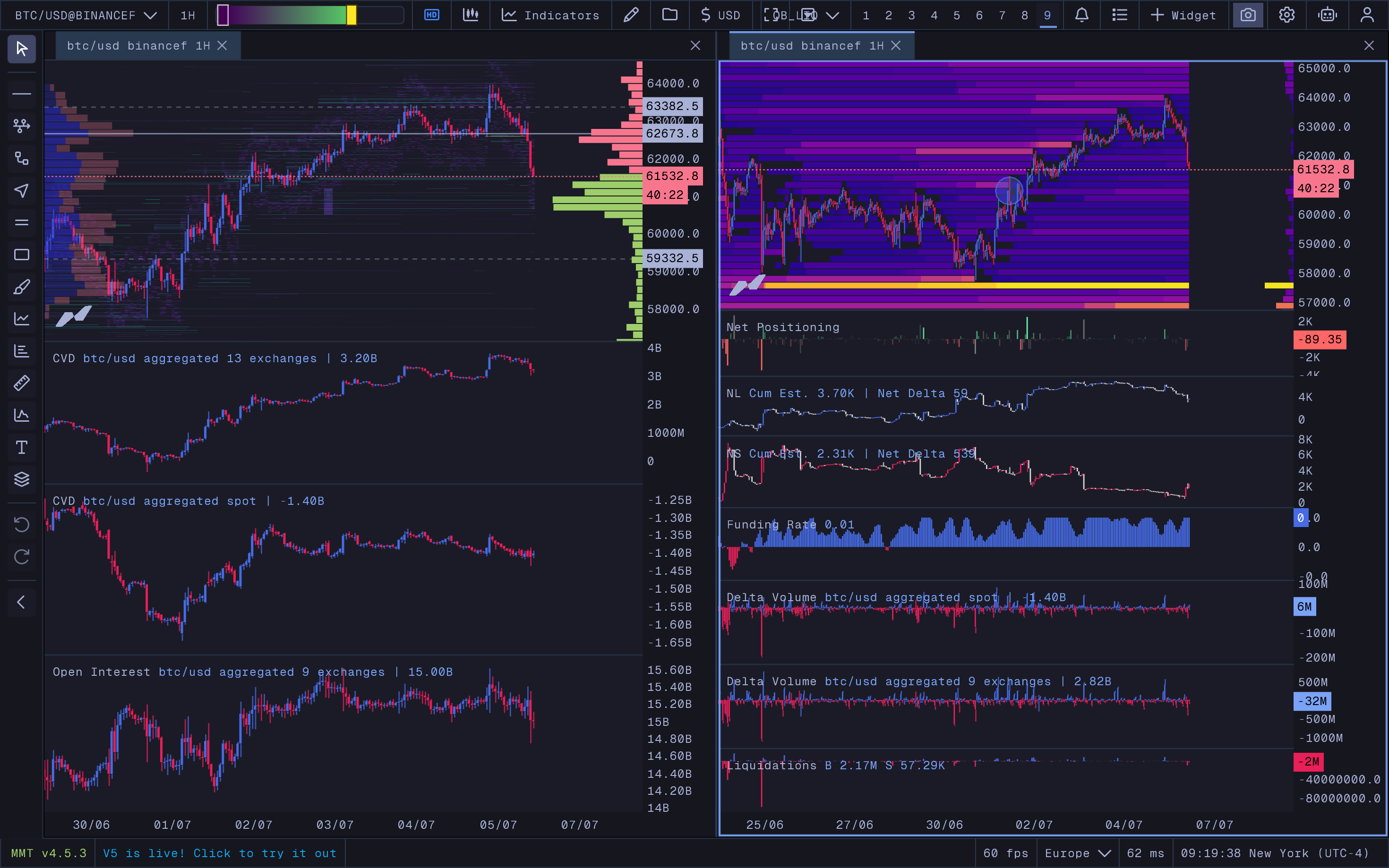Open the robot assistant icon
1389x868 pixels.
1327,15
